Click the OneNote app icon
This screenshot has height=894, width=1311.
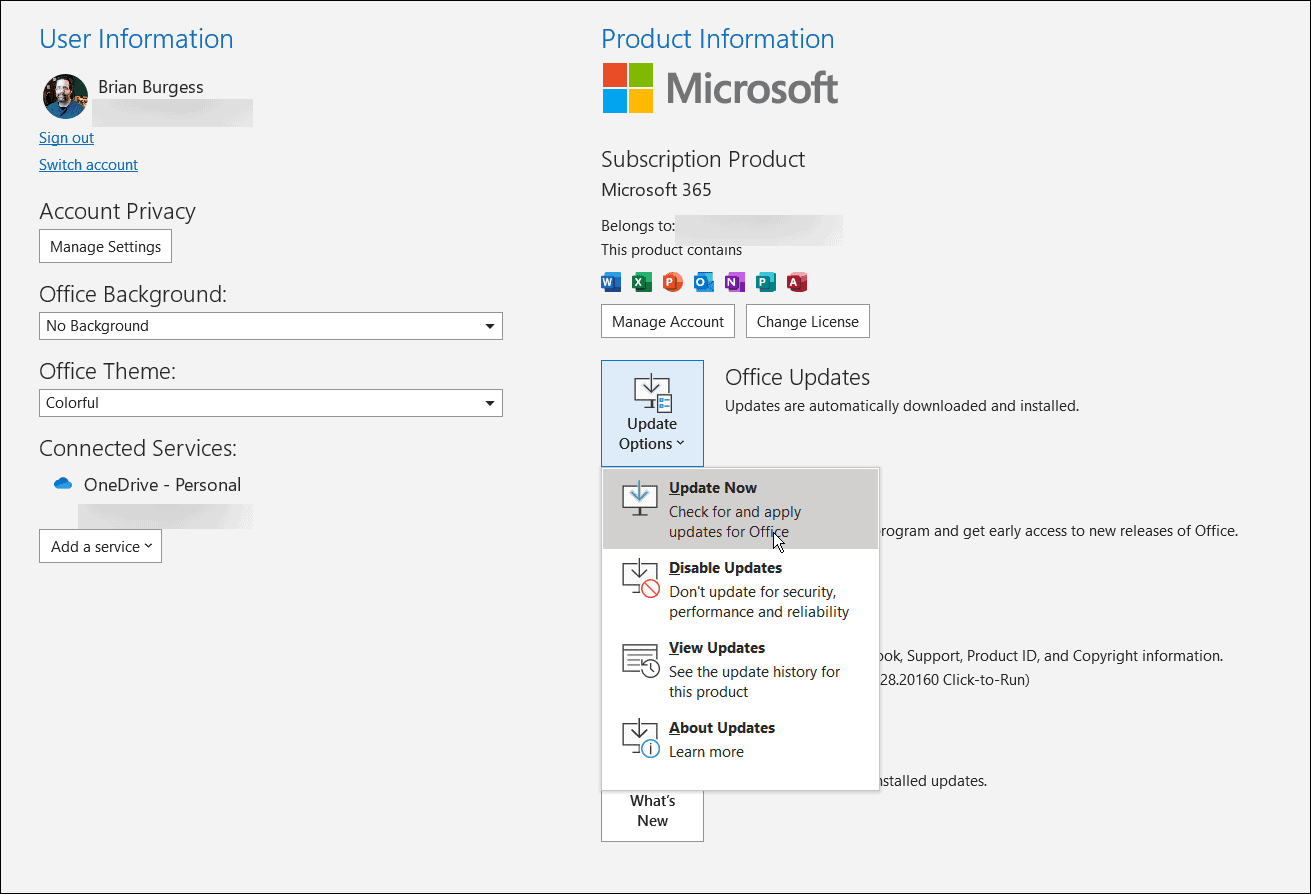(734, 281)
